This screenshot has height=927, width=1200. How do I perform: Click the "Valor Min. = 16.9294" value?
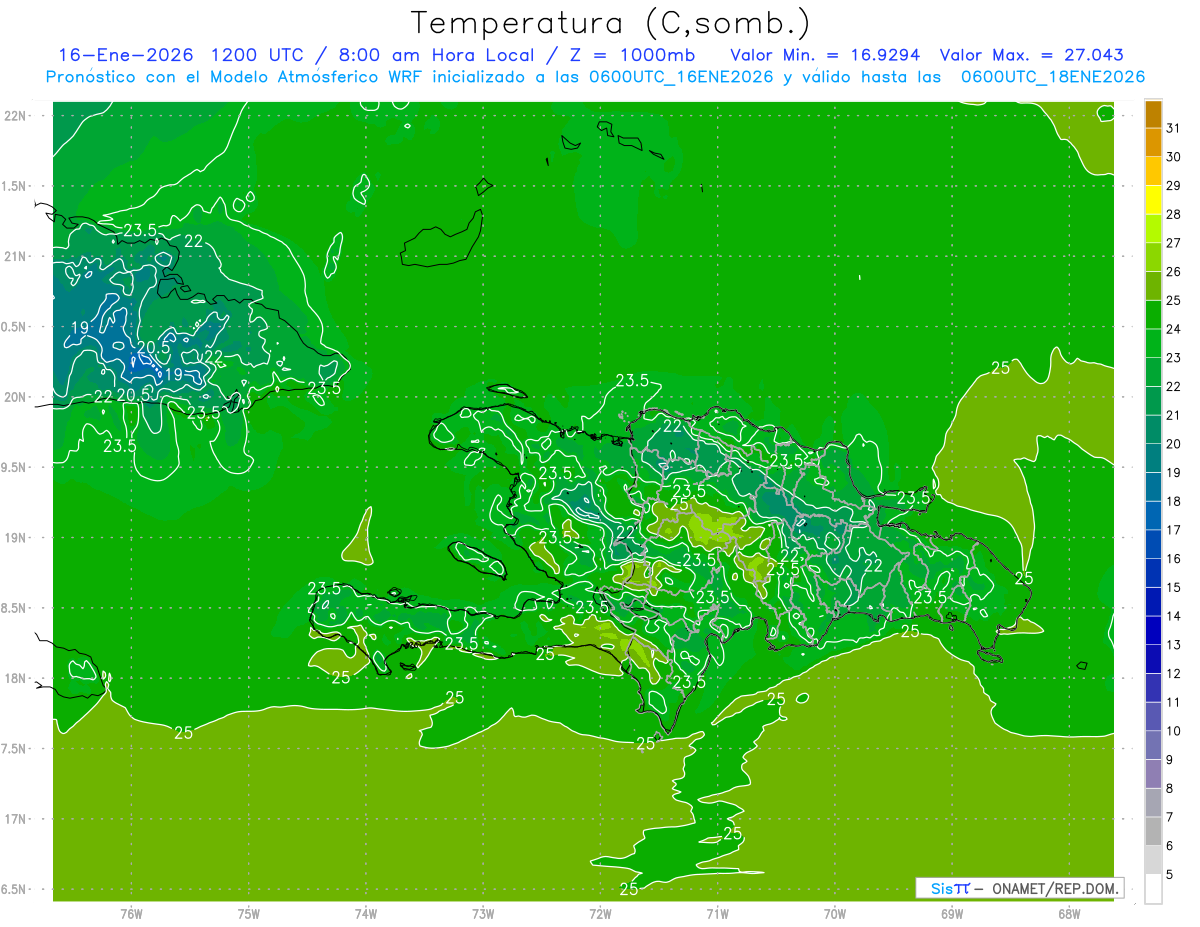(826, 54)
